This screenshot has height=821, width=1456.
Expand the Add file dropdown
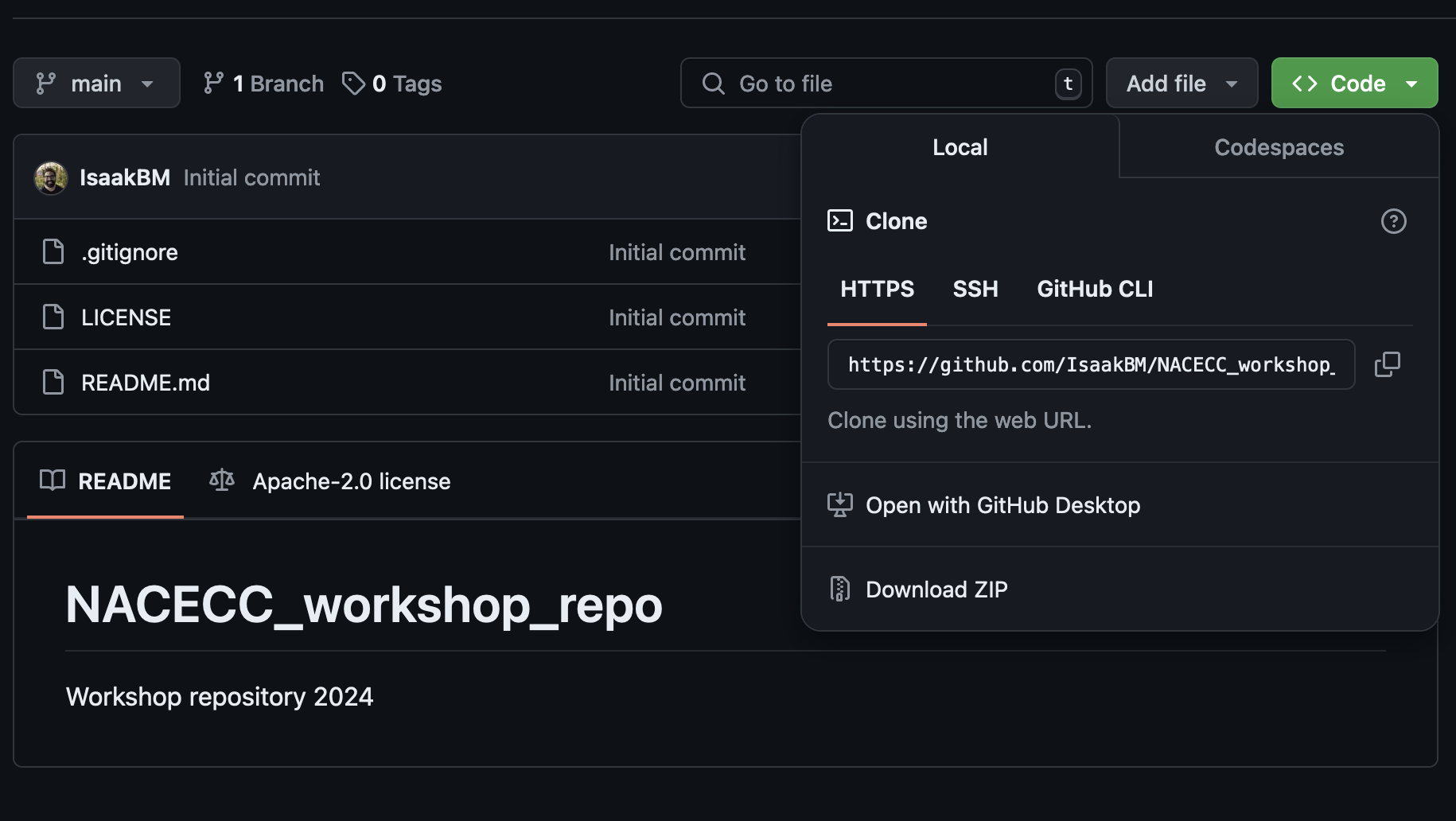tap(1182, 84)
